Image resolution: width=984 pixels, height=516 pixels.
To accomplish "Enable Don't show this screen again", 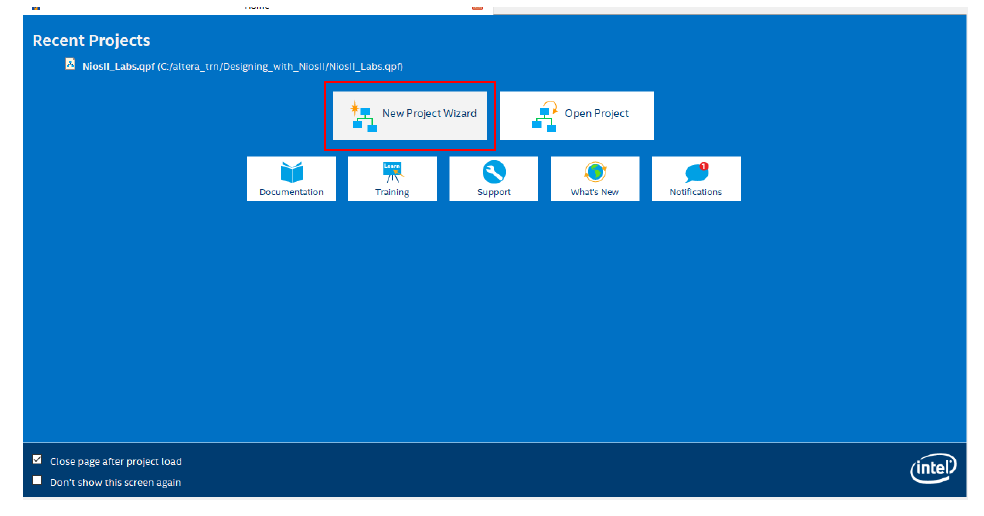I will pos(37,480).
